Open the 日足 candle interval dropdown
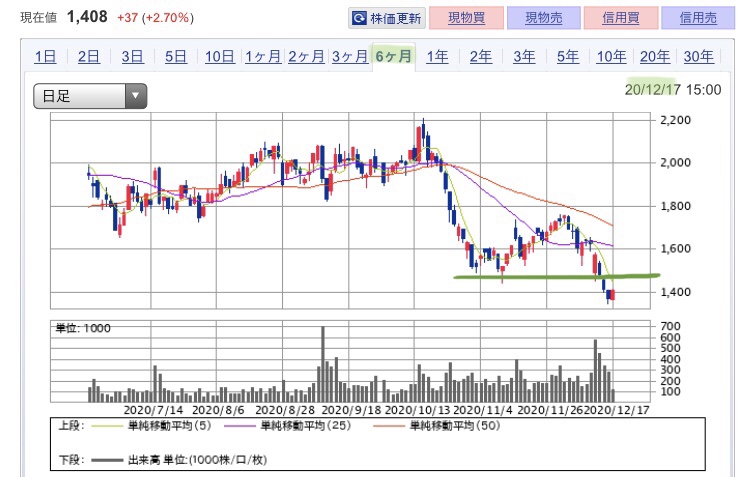This screenshot has width=742, height=477. tap(90, 96)
